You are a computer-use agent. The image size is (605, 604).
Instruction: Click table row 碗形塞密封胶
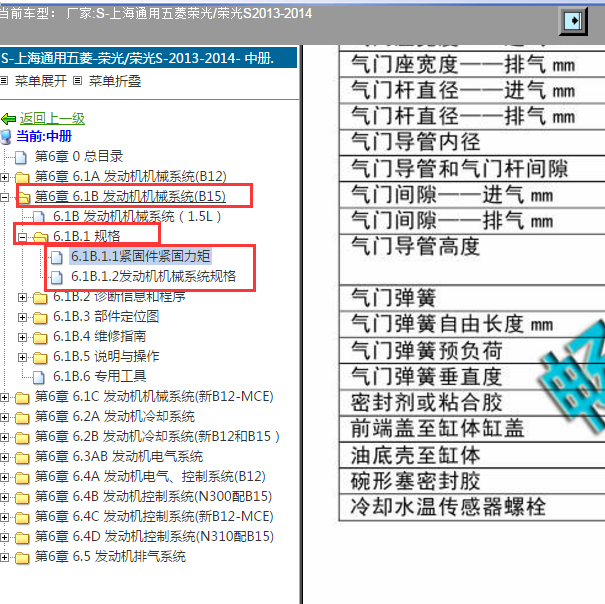point(472,482)
